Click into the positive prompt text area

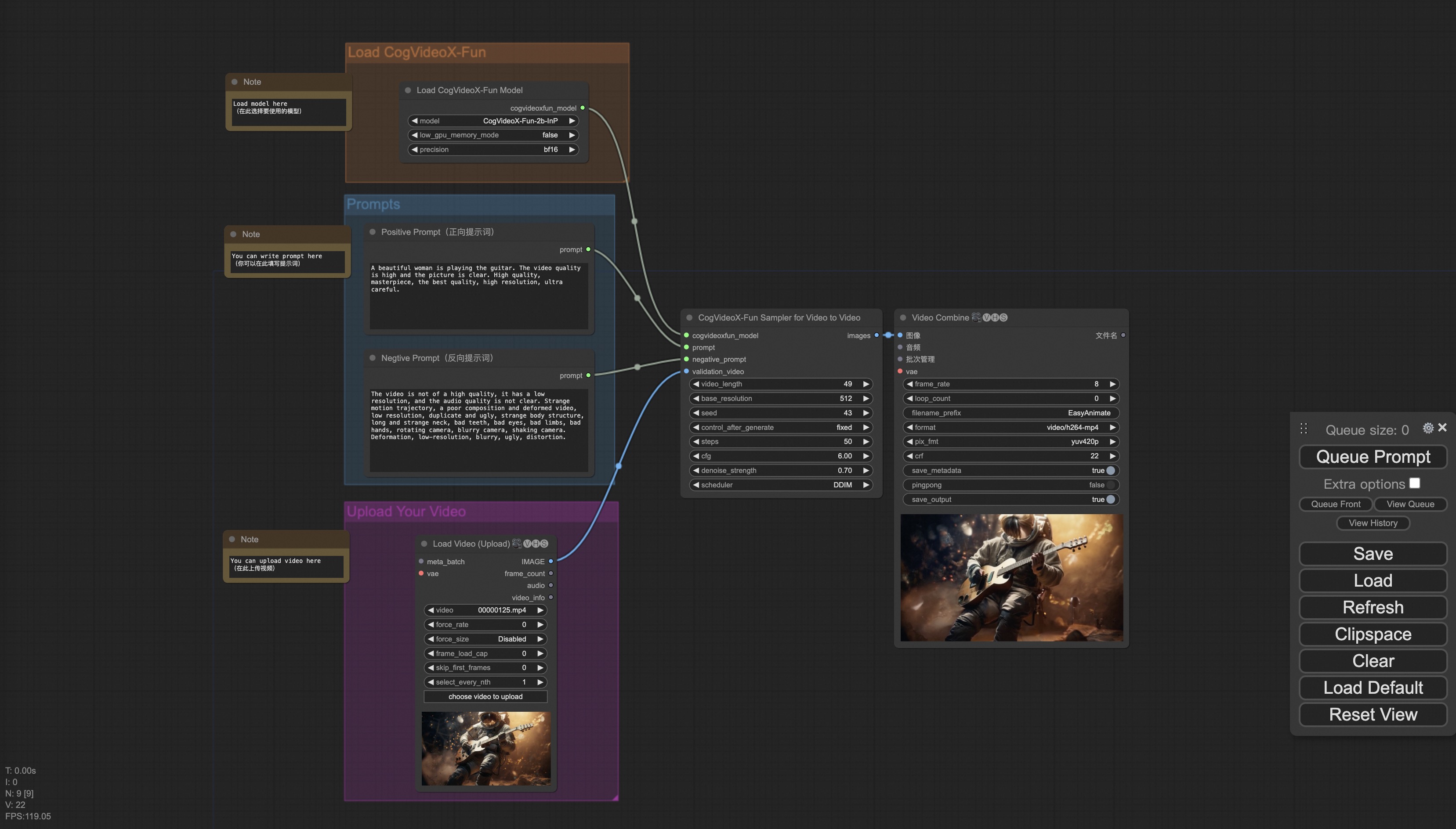[478, 296]
